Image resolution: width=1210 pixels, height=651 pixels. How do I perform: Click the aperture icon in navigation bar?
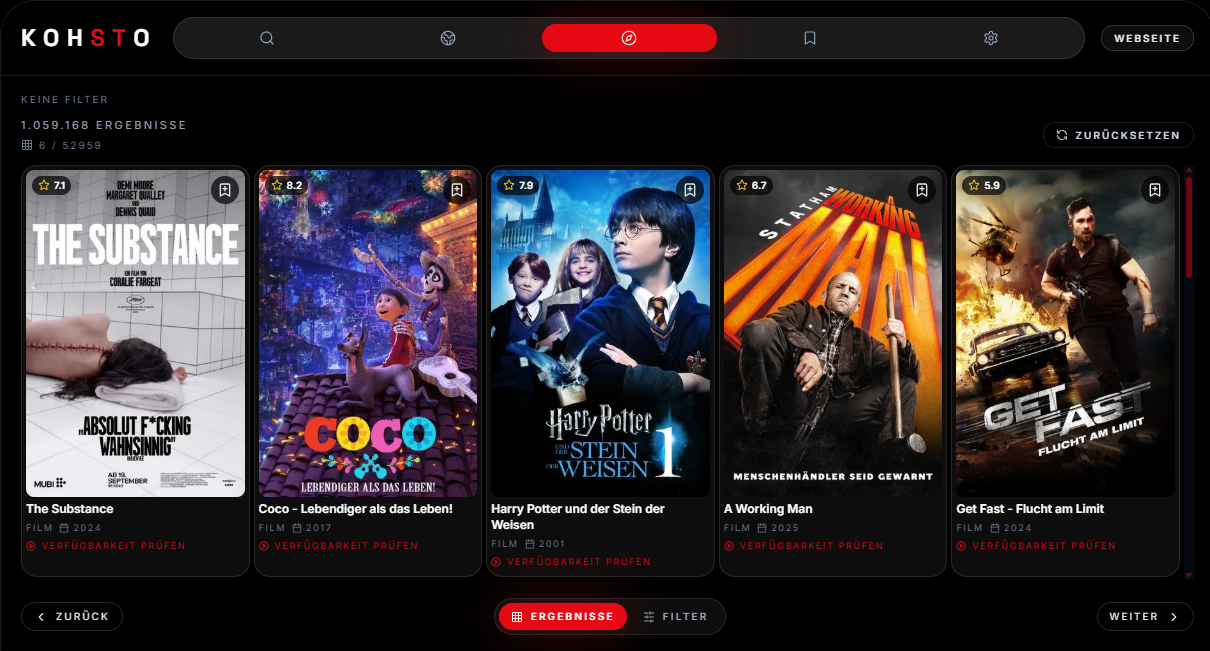tap(448, 38)
